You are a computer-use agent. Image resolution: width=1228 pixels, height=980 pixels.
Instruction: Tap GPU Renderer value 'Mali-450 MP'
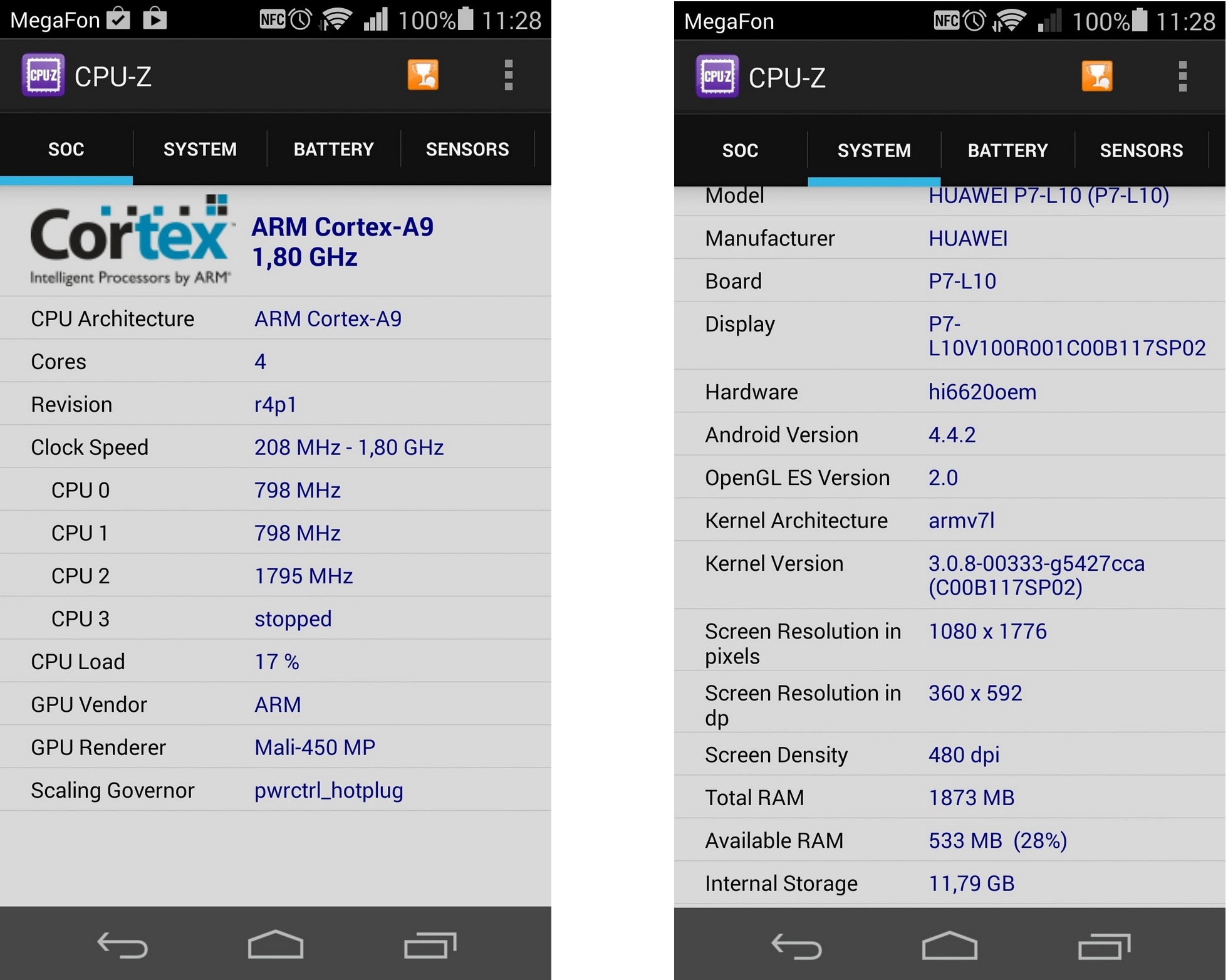[x=315, y=748]
